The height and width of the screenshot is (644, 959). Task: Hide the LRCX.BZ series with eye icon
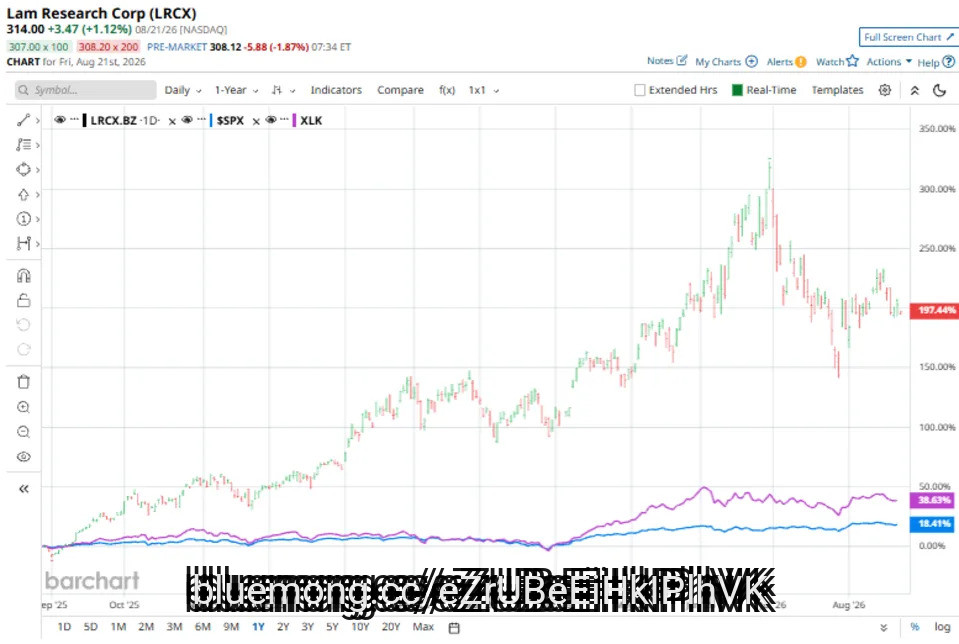pos(59,120)
